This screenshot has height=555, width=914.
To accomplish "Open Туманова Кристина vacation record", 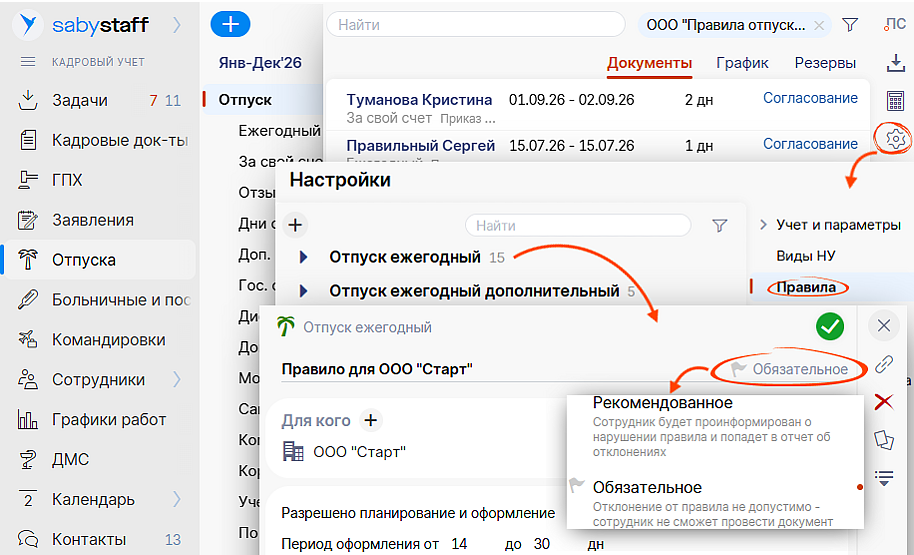I will click(419, 100).
